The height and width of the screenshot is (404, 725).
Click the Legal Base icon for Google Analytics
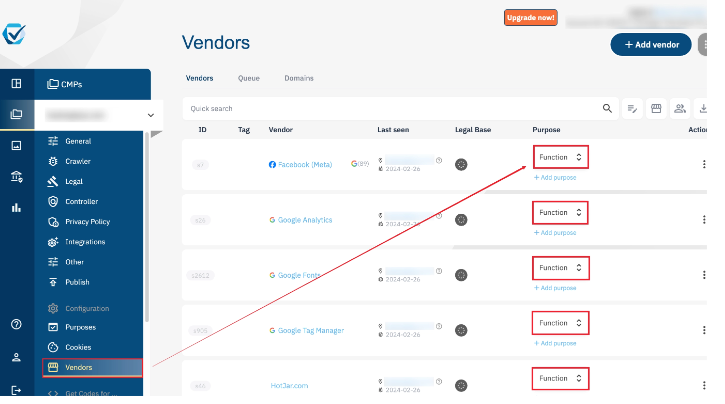pyautogui.click(x=461, y=219)
